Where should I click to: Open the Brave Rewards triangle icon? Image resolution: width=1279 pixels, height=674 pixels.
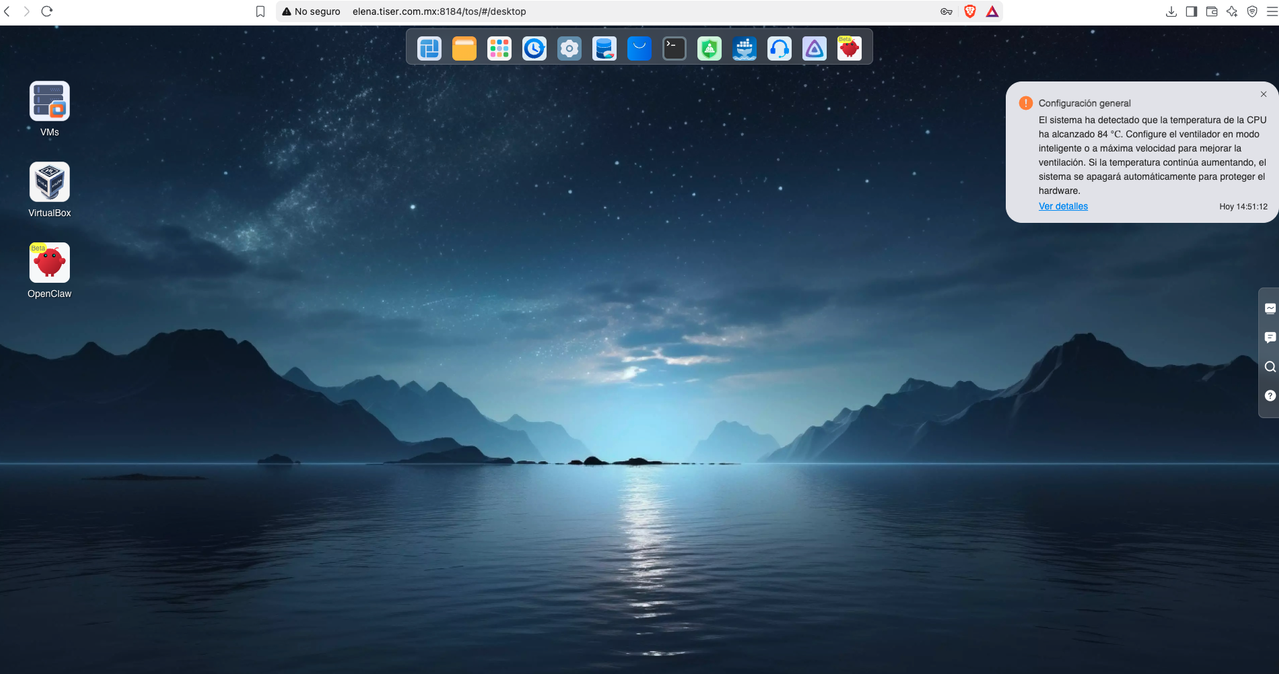click(x=992, y=12)
